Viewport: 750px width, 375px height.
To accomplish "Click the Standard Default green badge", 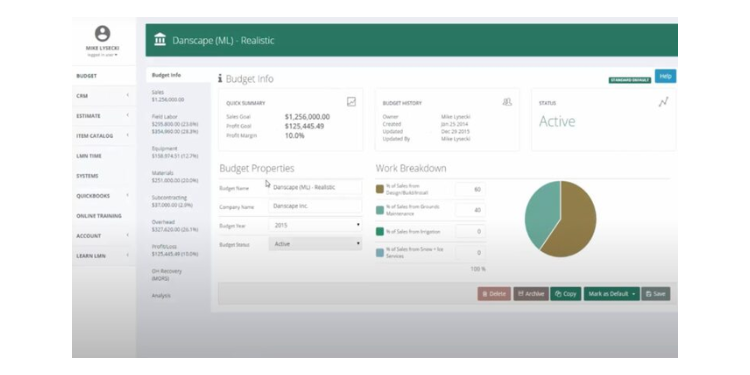I will pos(629,80).
